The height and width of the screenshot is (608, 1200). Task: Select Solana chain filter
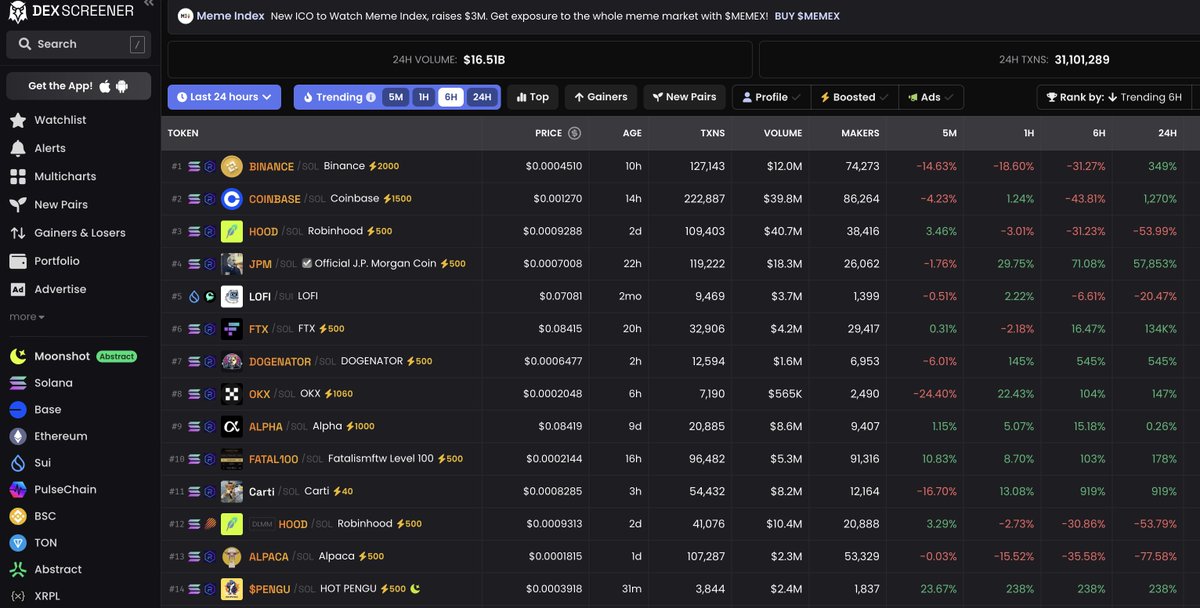pyautogui.click(x=53, y=383)
